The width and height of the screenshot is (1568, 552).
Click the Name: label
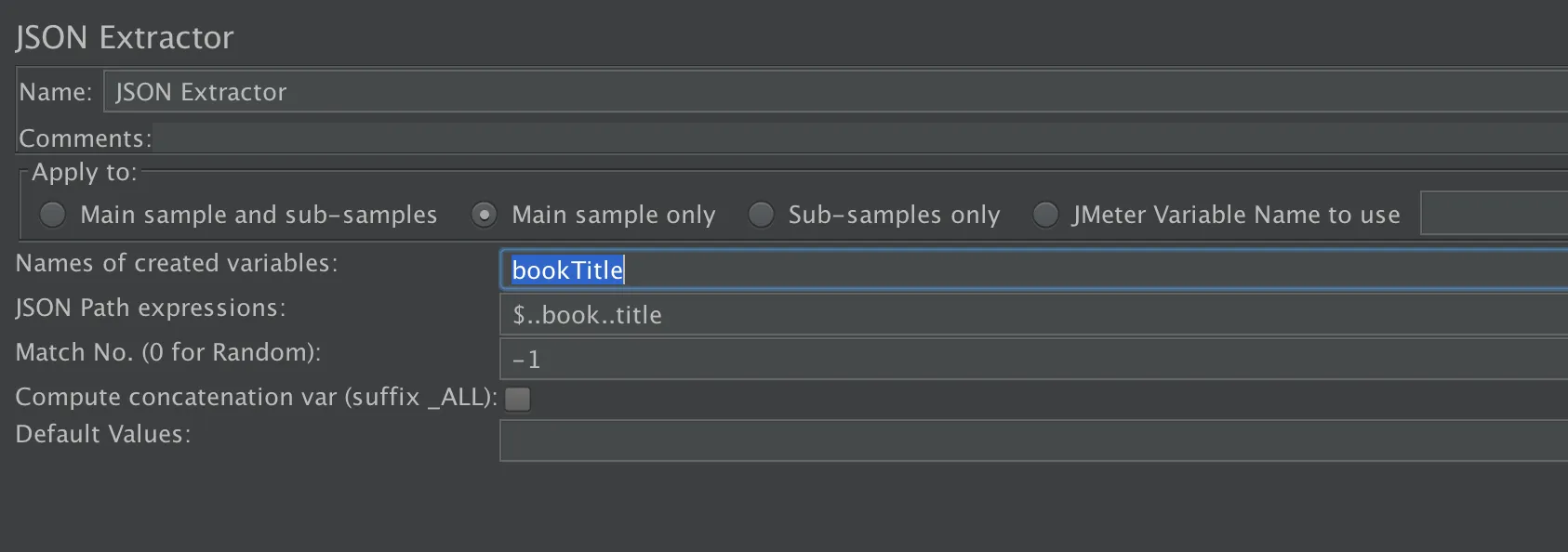(x=56, y=92)
